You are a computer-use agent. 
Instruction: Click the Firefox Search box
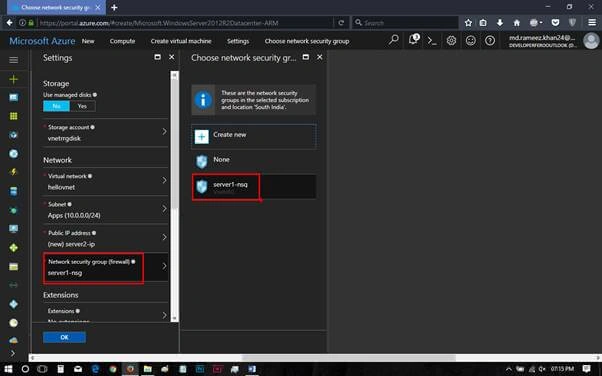coord(405,23)
